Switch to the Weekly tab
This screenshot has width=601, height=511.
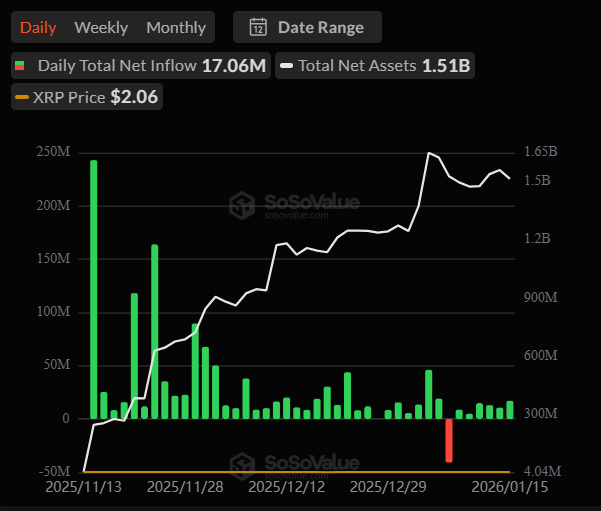(101, 28)
